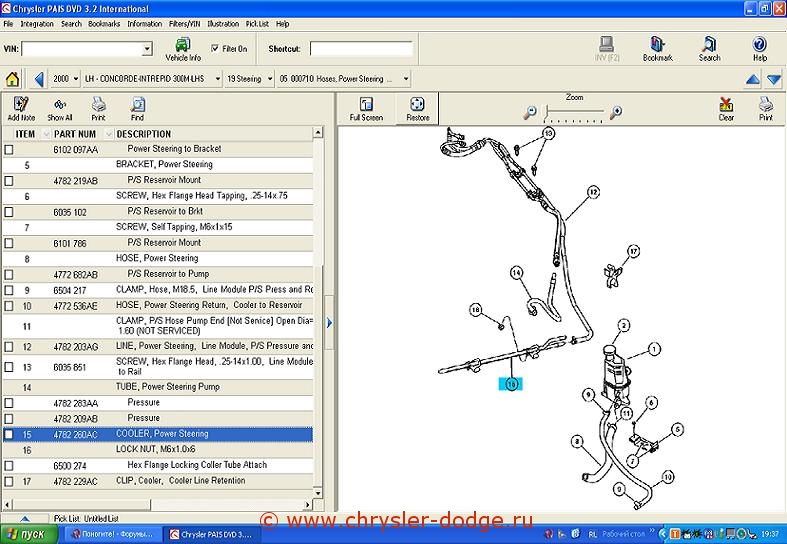Screen dimensions: 787x544
Task: Click callout 17 in the diagram
Action: click(633, 251)
